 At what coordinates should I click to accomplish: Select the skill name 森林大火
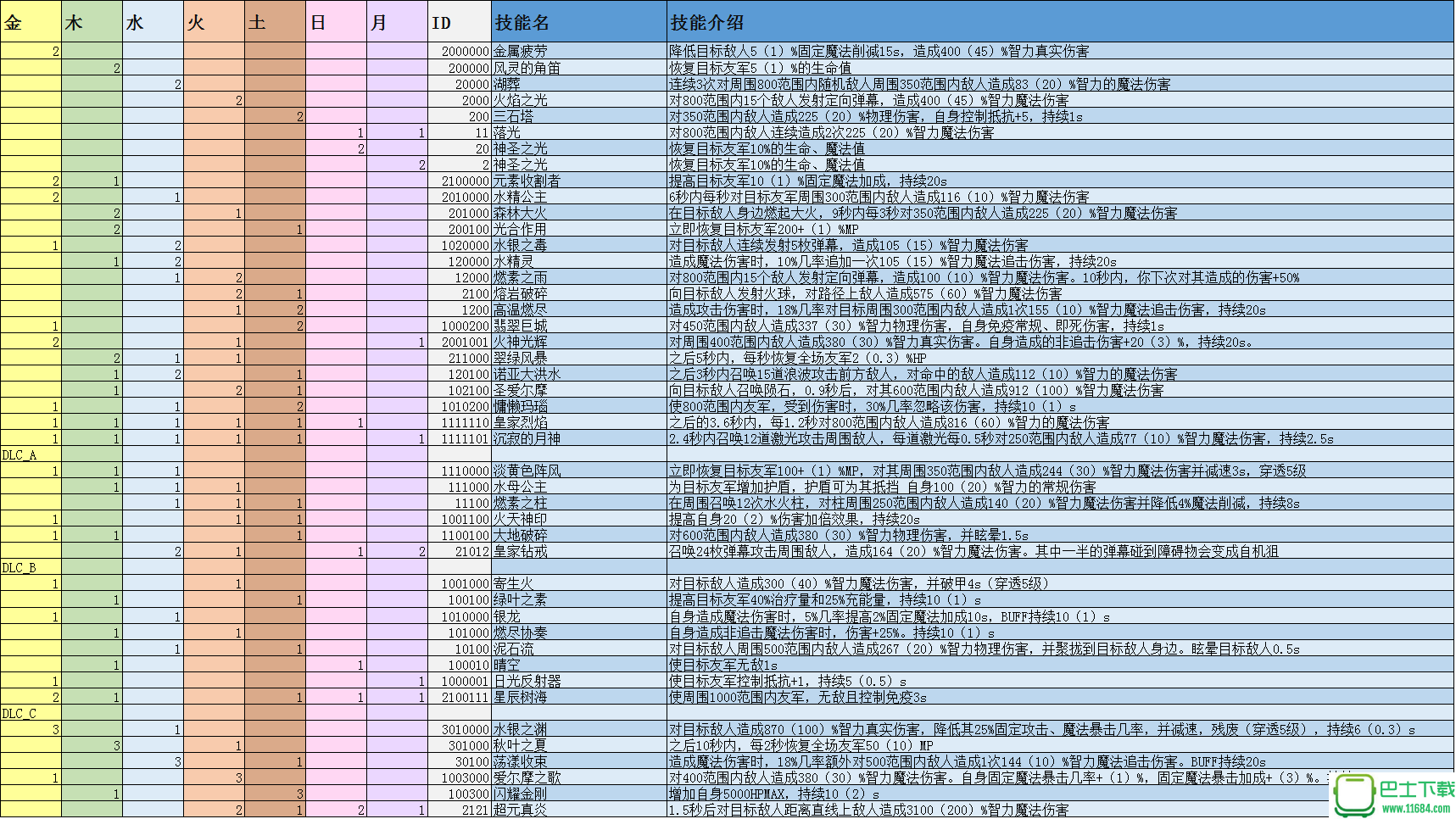pos(579,213)
